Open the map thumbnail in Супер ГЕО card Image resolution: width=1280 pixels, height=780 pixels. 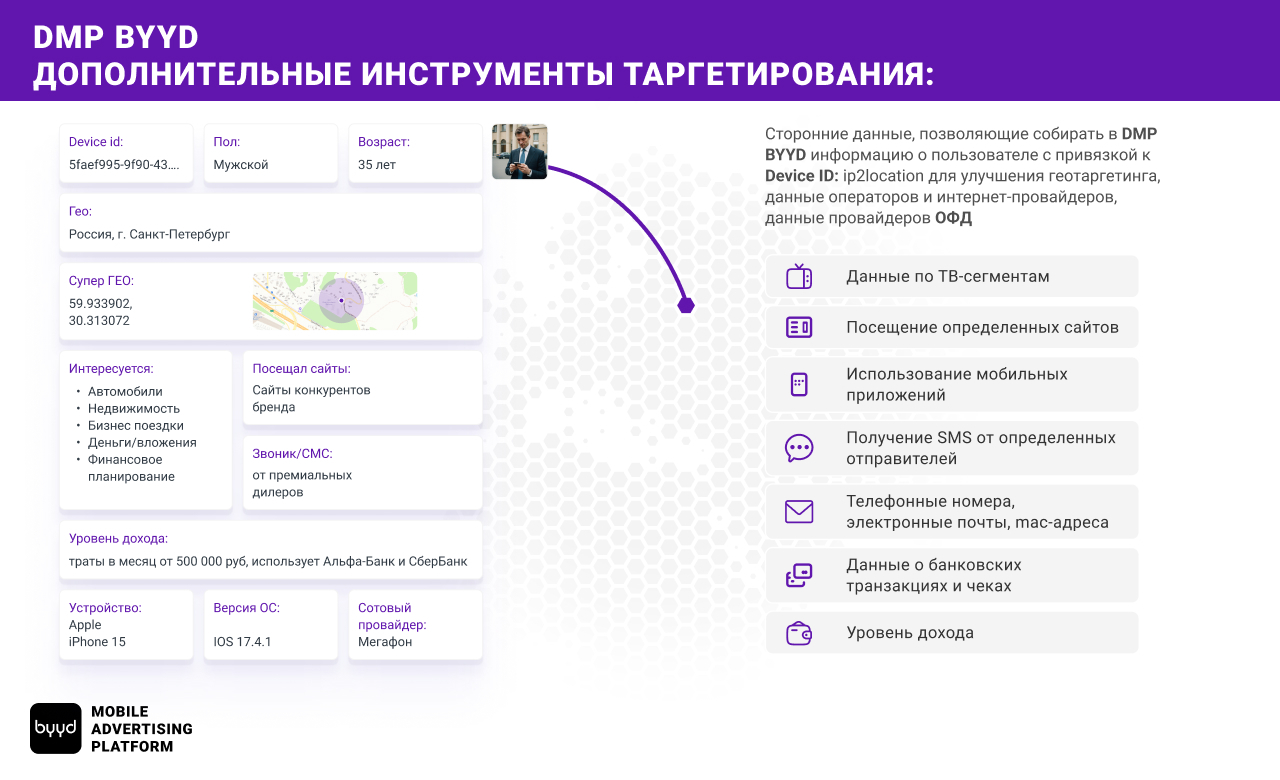point(335,301)
